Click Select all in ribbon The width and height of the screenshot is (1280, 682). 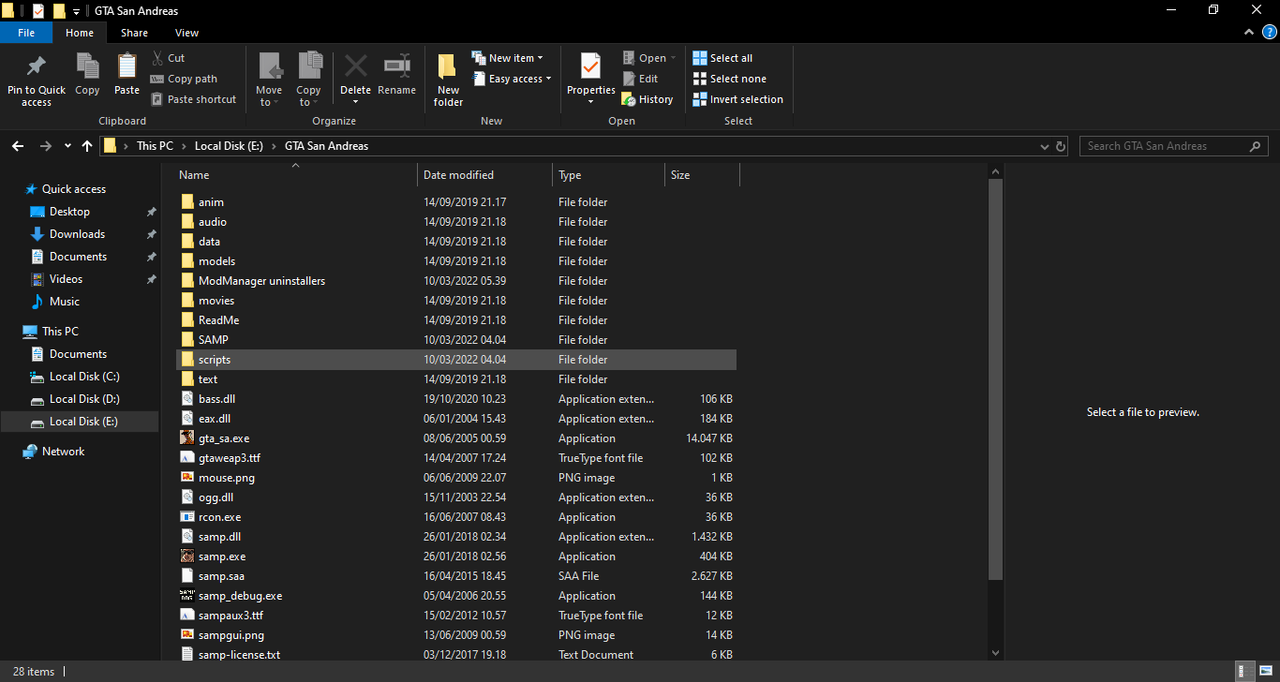tap(723, 58)
